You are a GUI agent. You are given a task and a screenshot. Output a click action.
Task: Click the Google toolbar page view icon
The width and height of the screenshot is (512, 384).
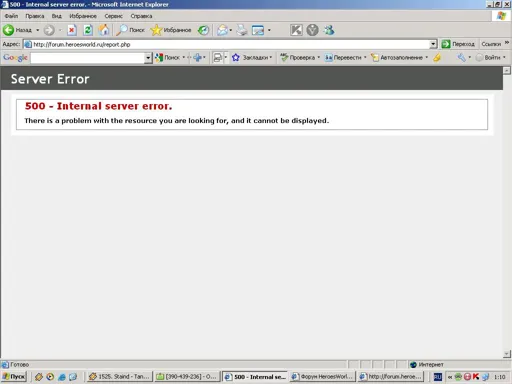tap(217, 58)
